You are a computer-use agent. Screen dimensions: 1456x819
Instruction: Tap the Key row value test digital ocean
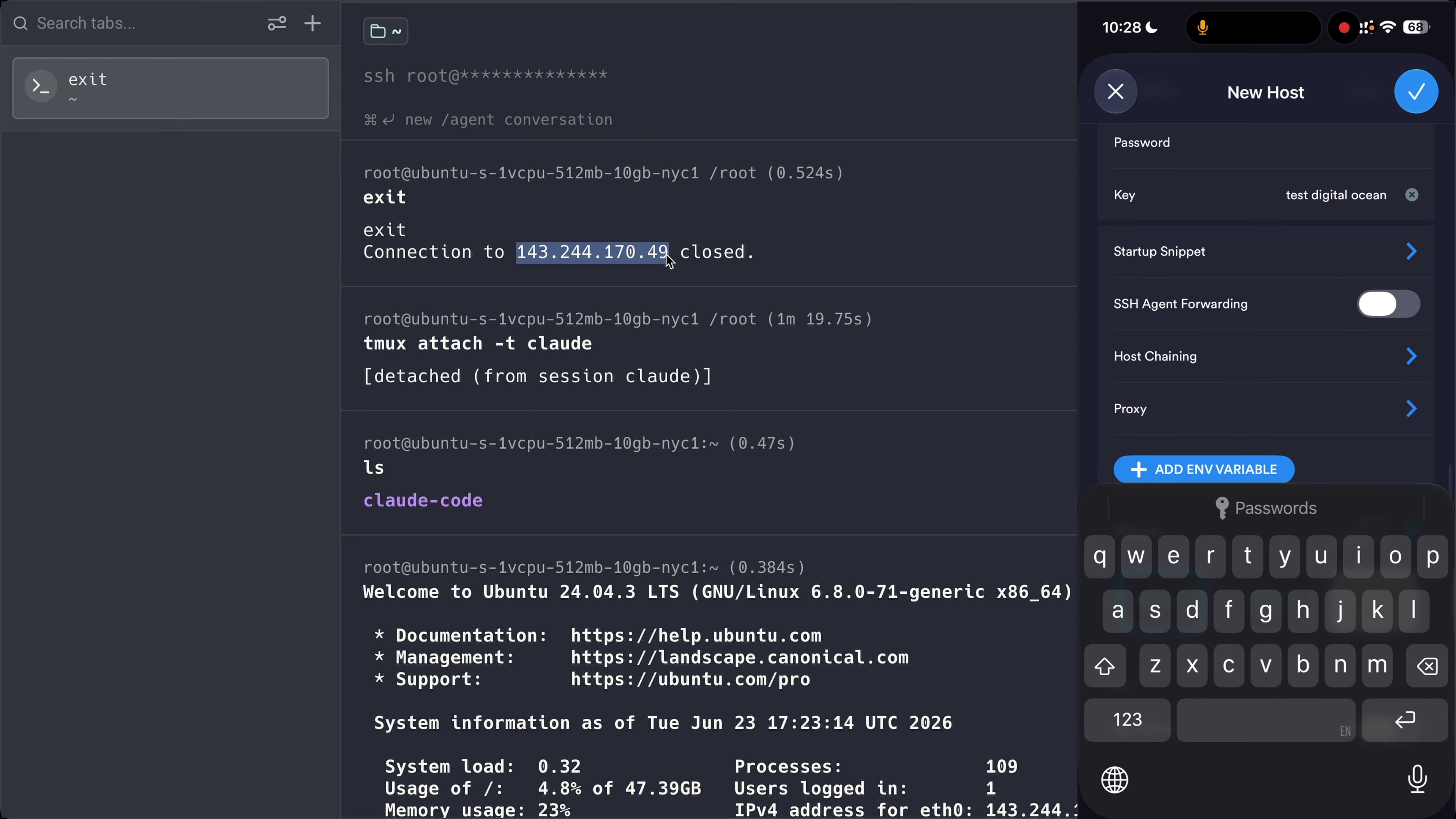pos(1335,195)
